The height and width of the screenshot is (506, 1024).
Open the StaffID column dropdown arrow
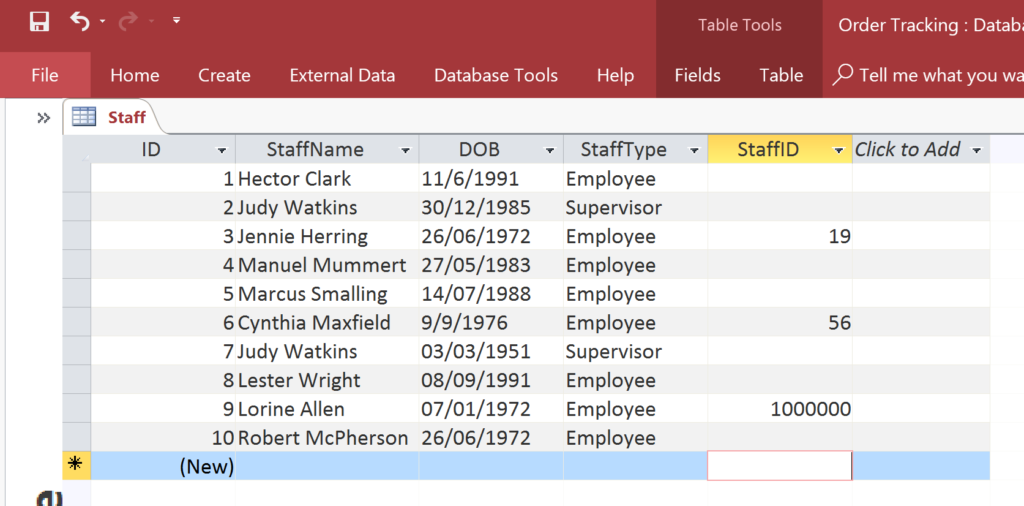coord(839,151)
